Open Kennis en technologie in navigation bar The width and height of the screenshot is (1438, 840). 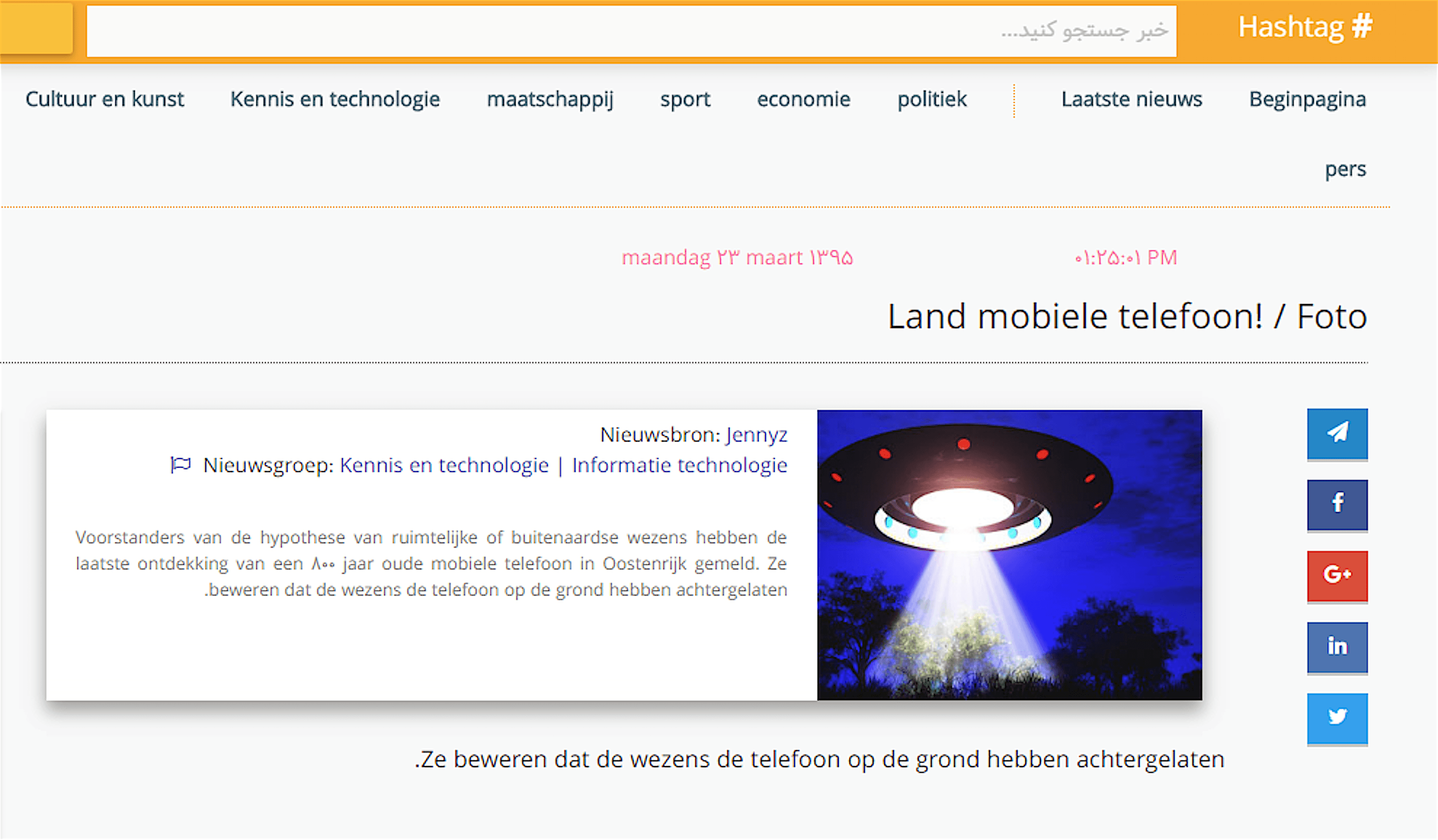(x=335, y=99)
